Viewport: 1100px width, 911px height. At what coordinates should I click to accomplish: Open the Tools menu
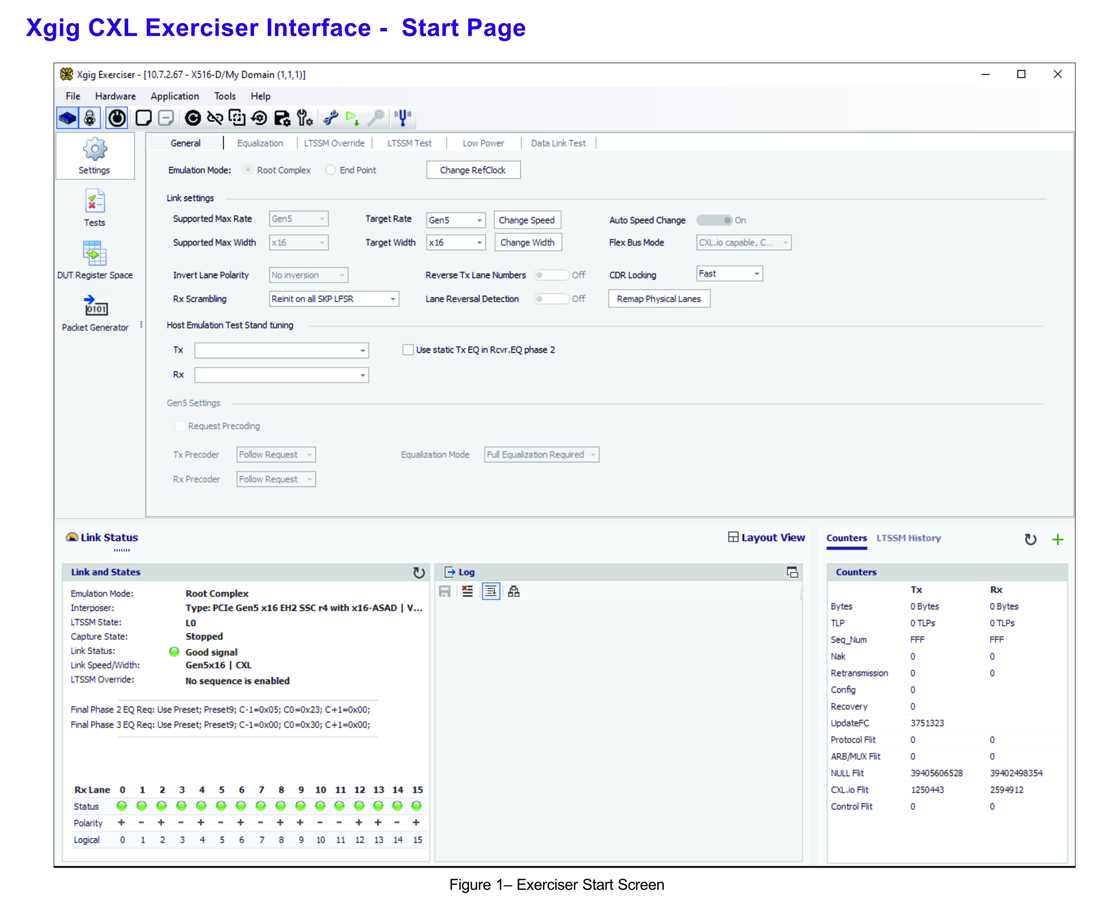coord(225,96)
